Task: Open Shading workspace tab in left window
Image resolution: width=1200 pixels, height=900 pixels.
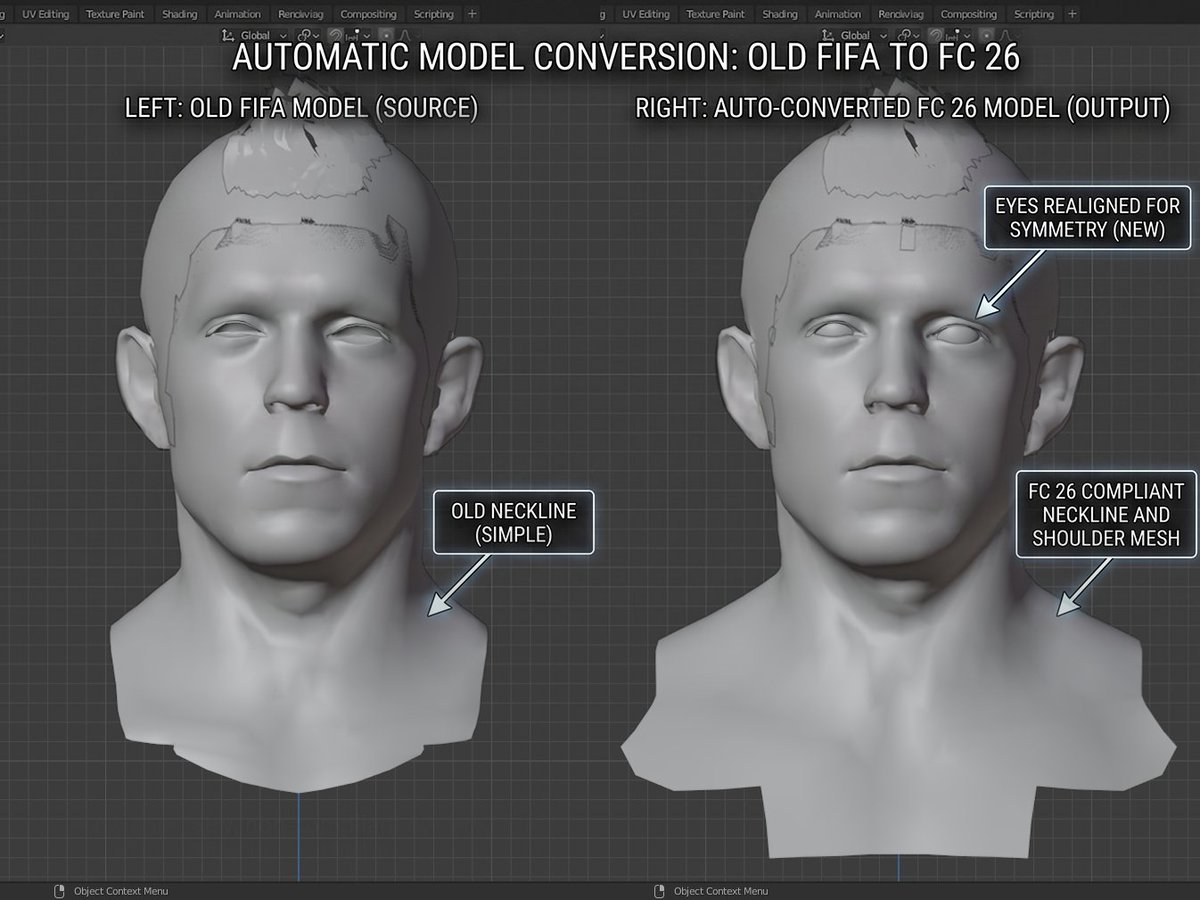Action: pyautogui.click(x=180, y=14)
